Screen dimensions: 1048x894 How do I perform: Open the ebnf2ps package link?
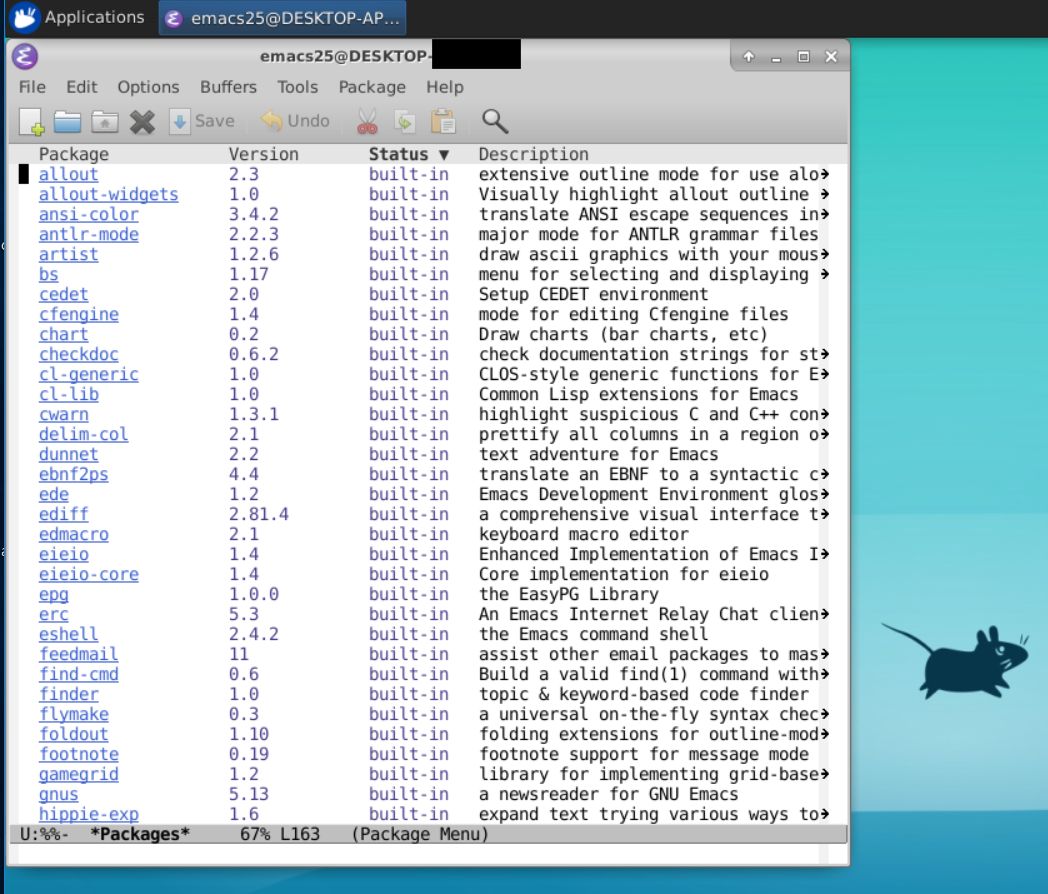tap(74, 474)
